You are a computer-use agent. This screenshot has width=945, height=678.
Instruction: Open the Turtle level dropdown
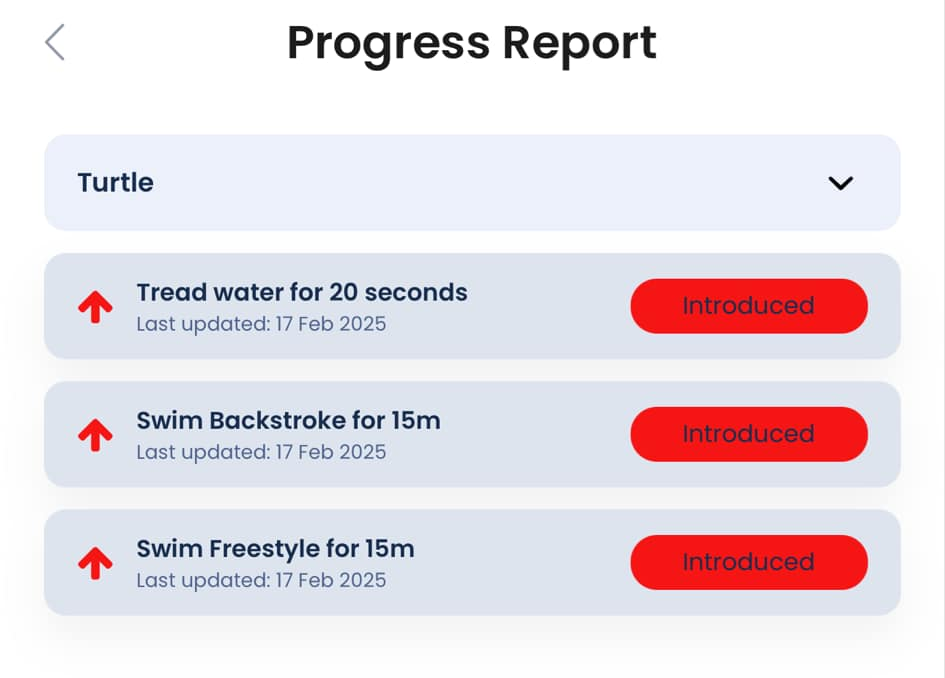click(x=472, y=183)
